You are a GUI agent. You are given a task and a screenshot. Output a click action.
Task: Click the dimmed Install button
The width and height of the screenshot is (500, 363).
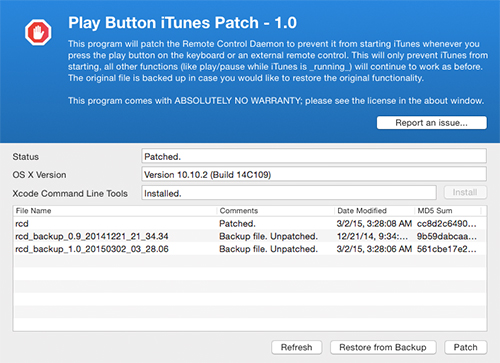[x=465, y=192]
